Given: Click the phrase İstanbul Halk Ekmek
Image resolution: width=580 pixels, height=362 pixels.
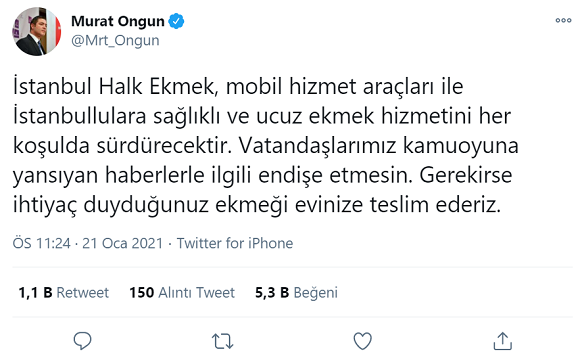Looking at the screenshot, I should click(114, 87).
